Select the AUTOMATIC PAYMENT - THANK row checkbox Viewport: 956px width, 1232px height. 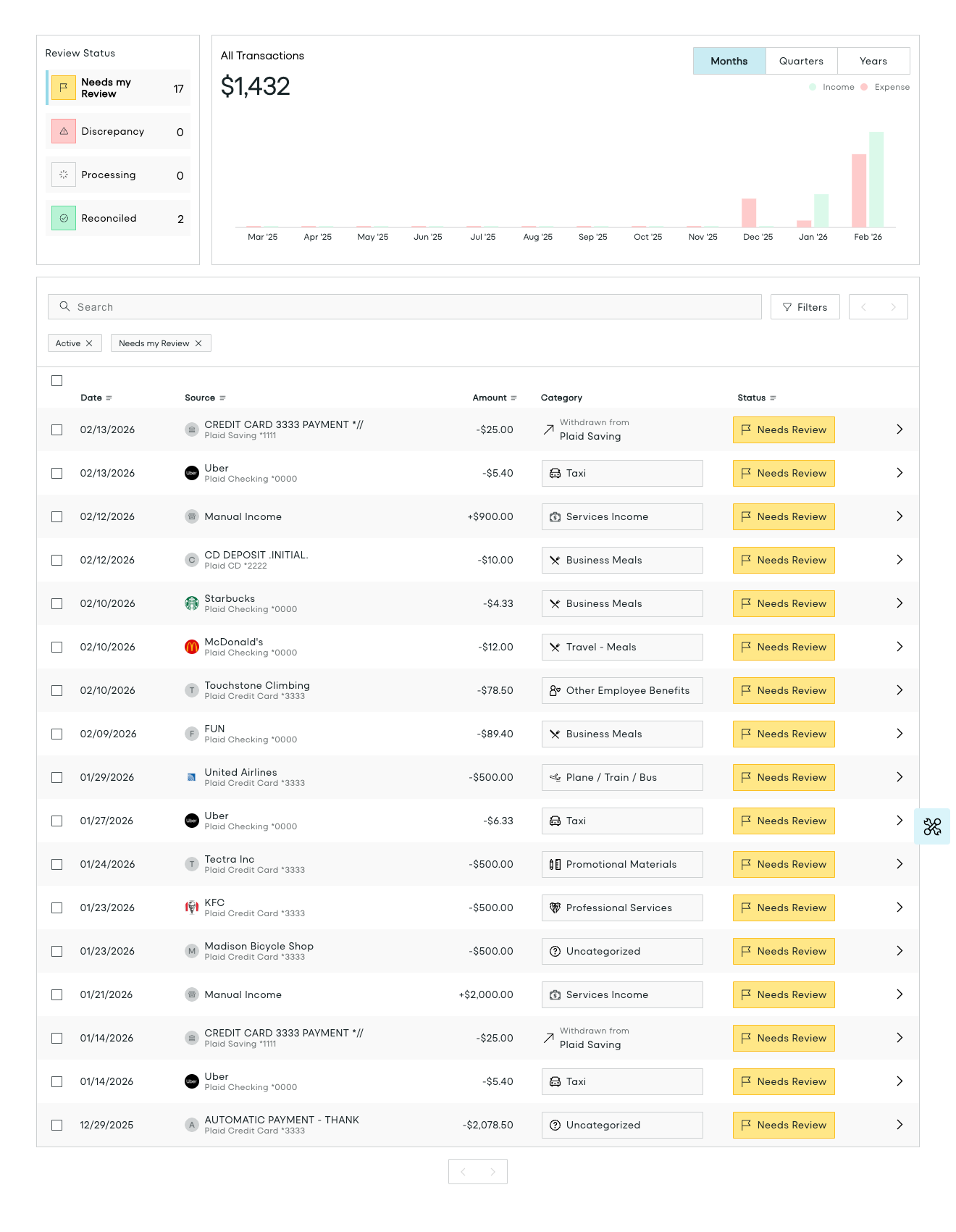57,1125
